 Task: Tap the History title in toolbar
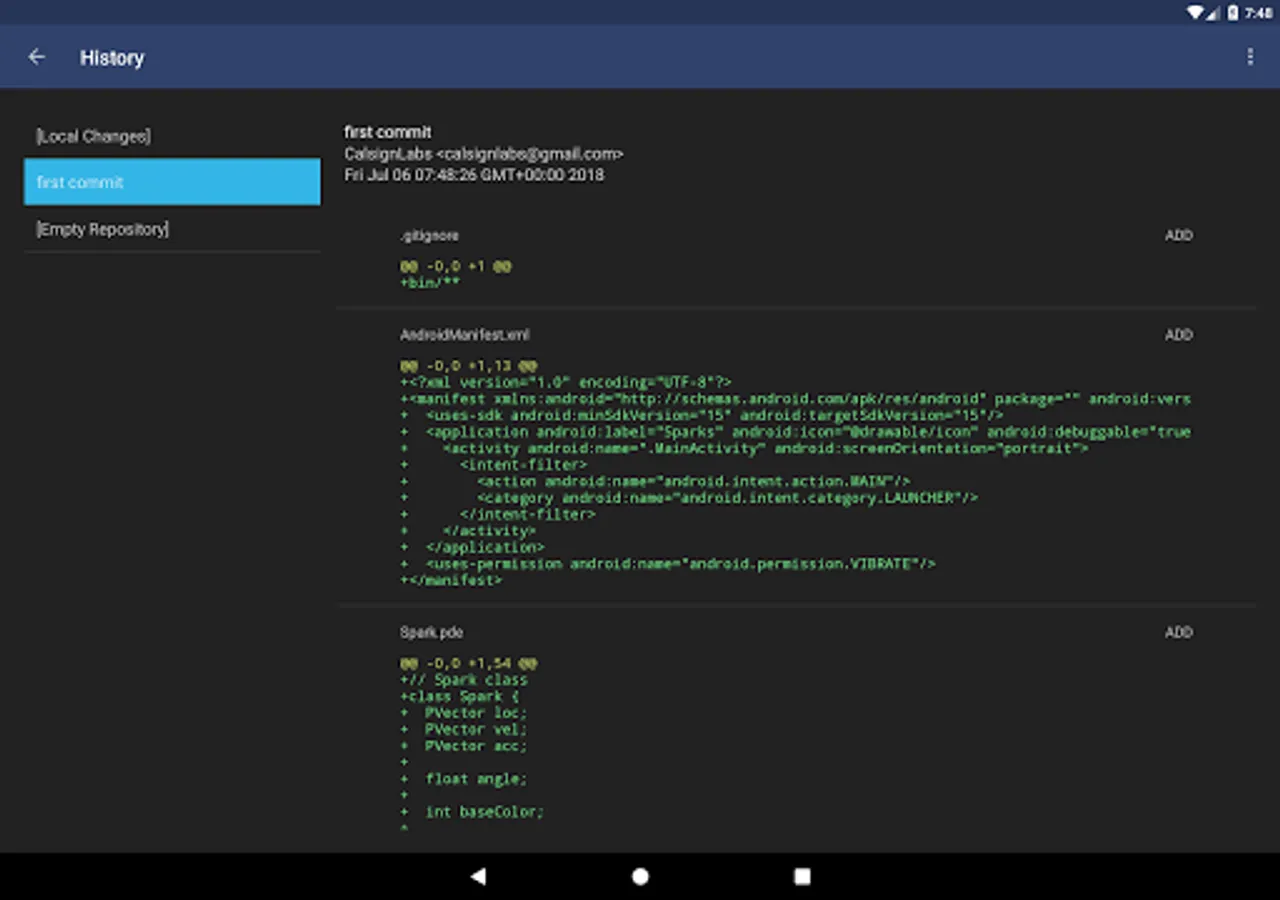click(x=112, y=58)
